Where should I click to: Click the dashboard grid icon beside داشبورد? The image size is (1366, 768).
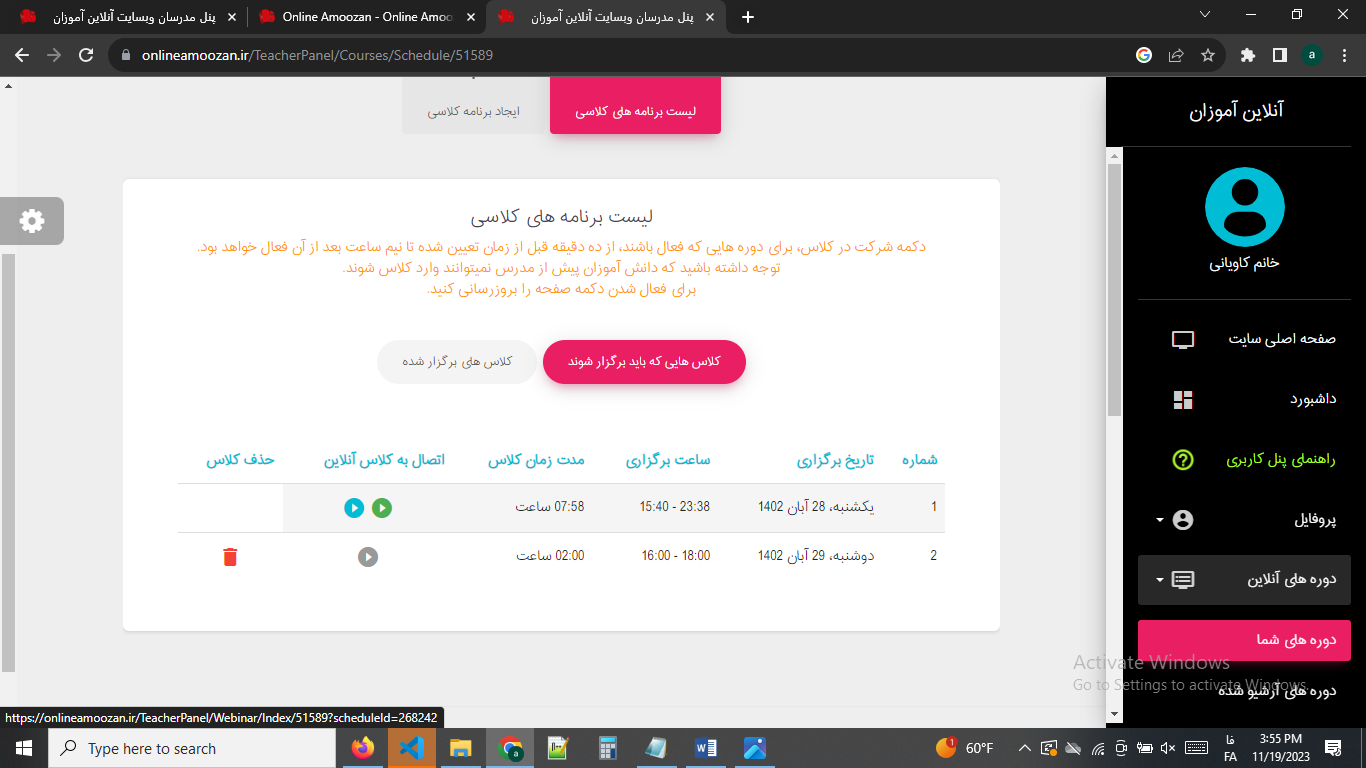(1183, 400)
